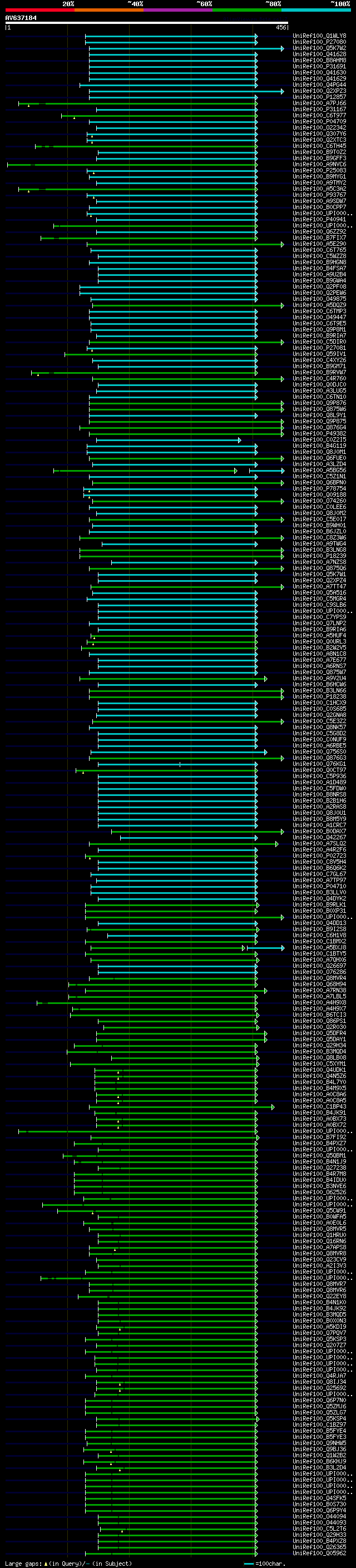Choose hit UniRef100_P12857
Screen dimensions: 356x1568
[x=319, y=97]
